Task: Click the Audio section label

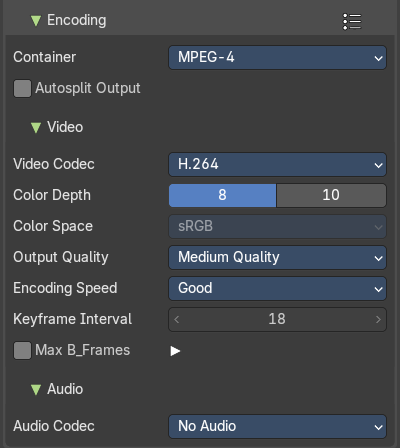Action: point(65,389)
